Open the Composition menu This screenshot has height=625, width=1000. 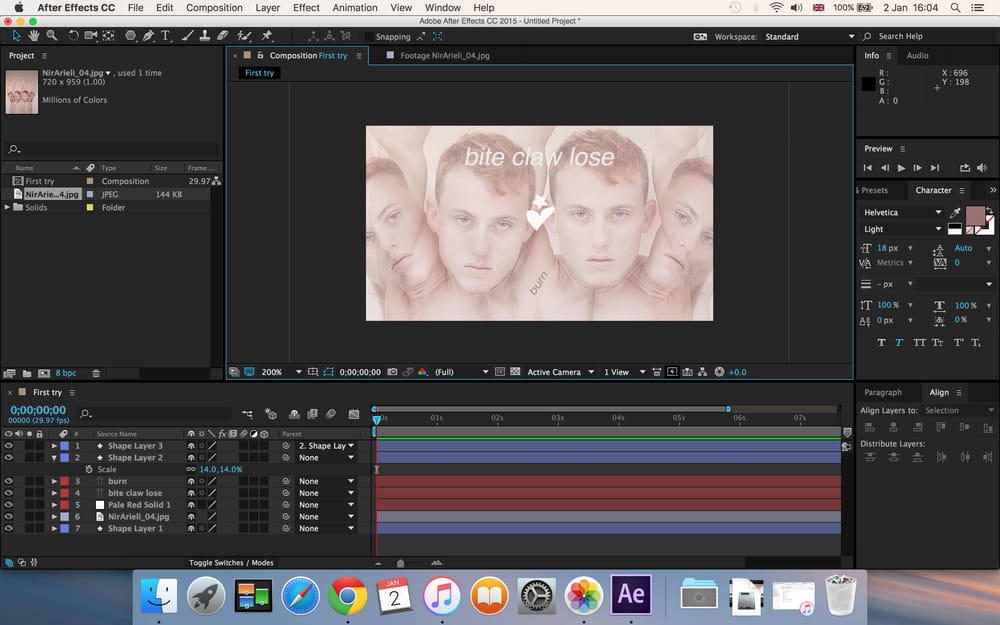point(214,7)
